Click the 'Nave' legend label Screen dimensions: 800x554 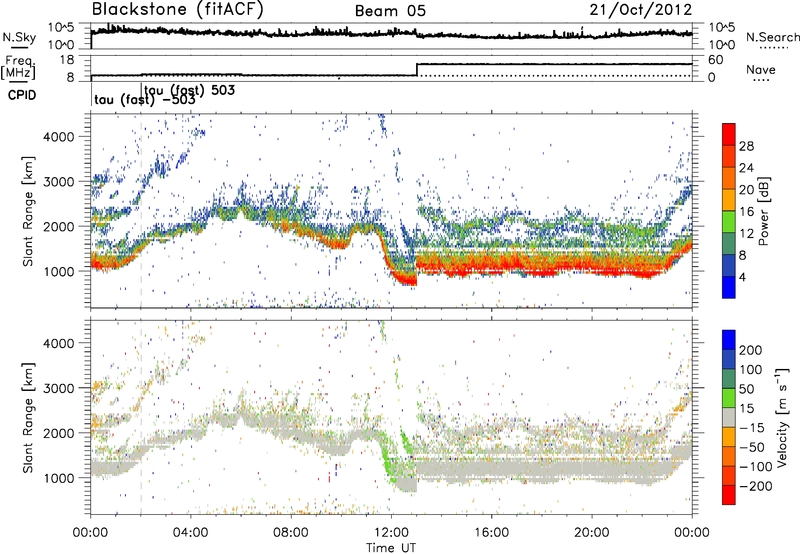click(761, 69)
